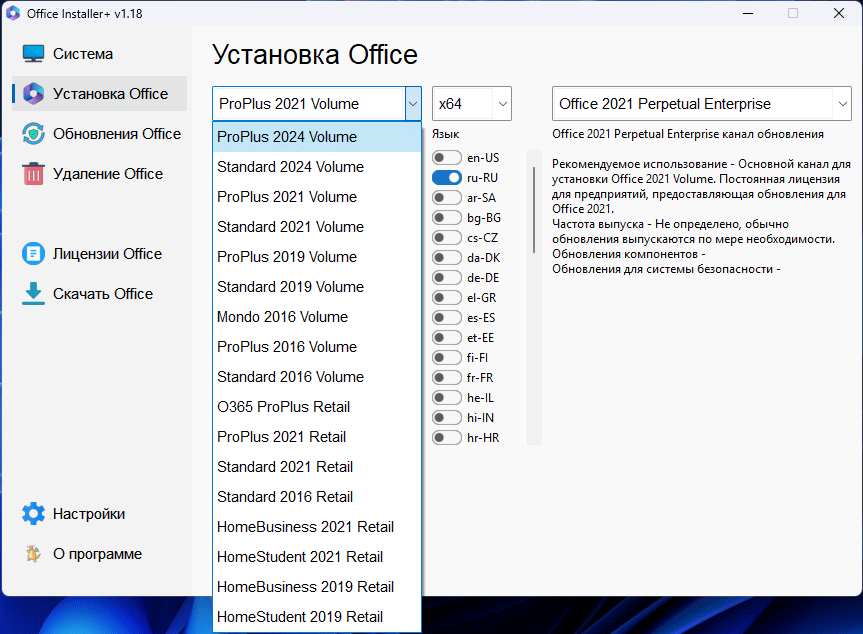This screenshot has height=634, width=863.
Task: Choose O365 ProPlus Retail option
Action: [x=316, y=407]
